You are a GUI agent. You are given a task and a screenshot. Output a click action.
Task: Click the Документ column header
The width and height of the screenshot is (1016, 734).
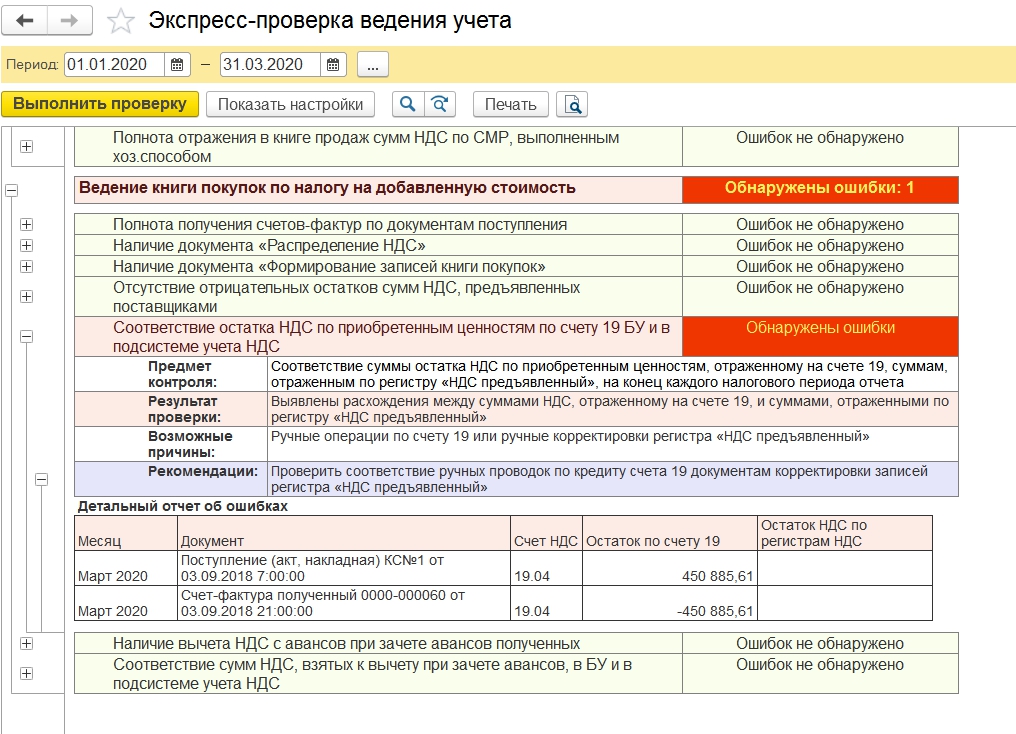(x=344, y=533)
